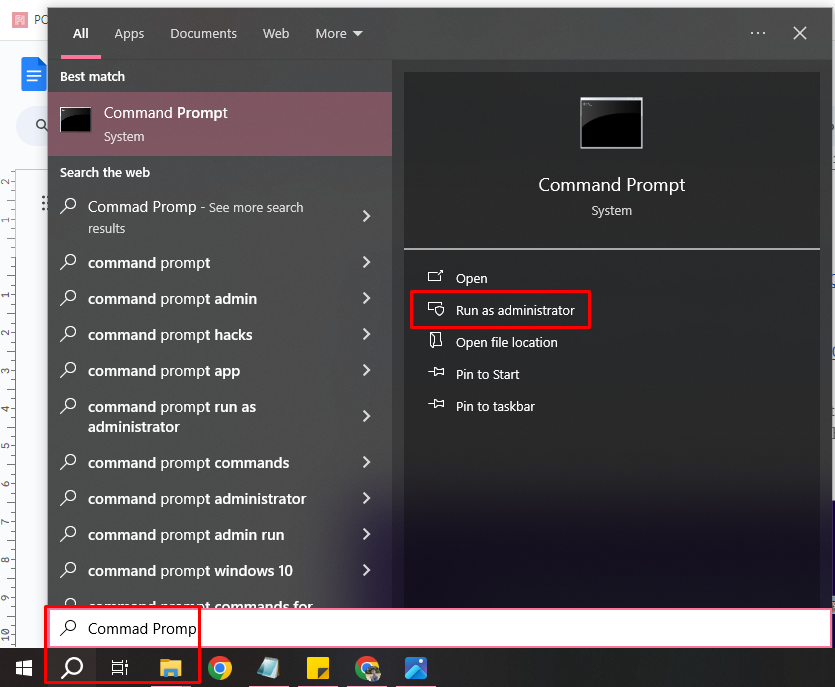The width and height of the screenshot is (835, 687).
Task: Switch to the Documents tab
Action: point(203,34)
